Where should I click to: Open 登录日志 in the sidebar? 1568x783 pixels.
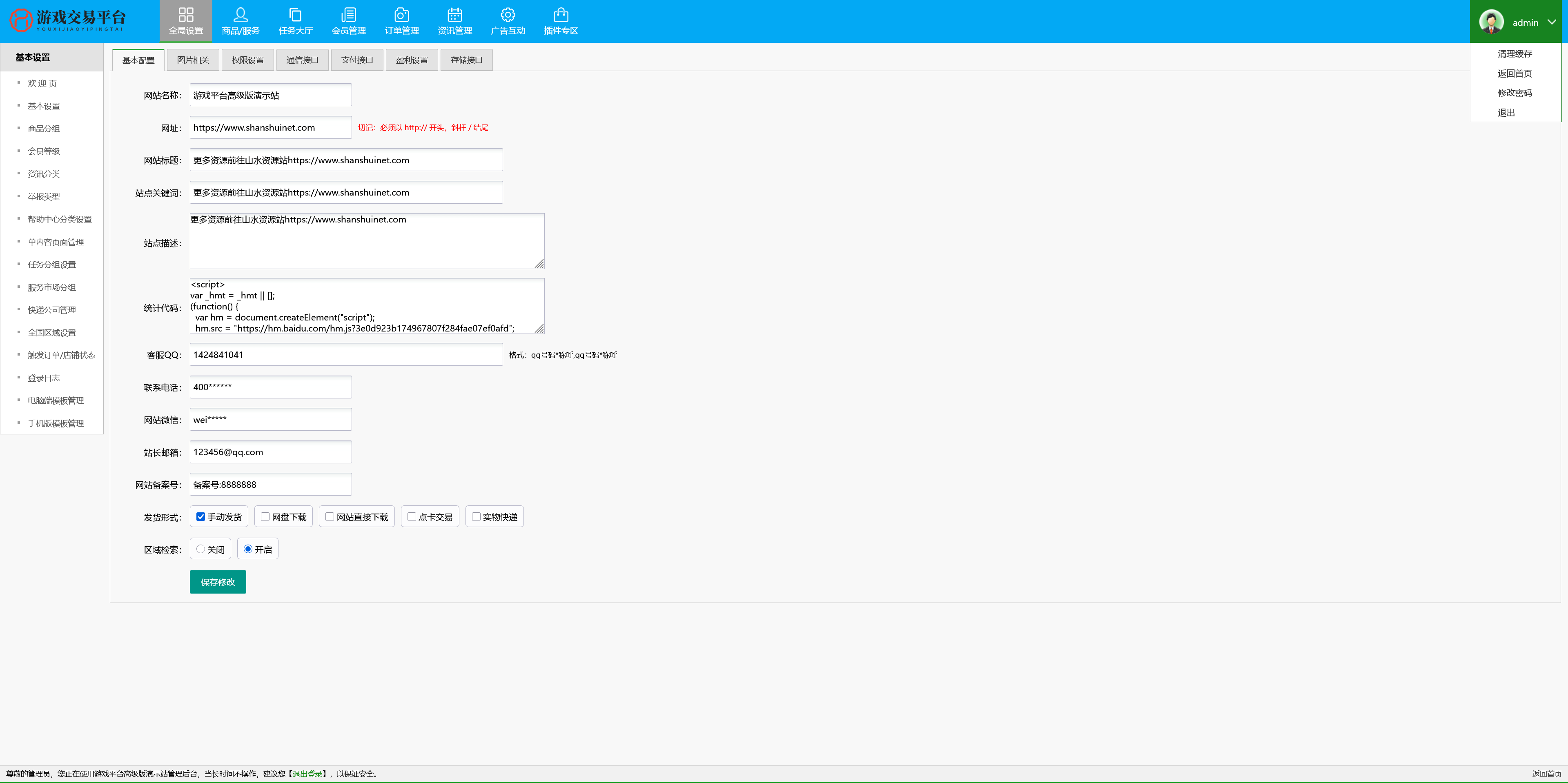pyautogui.click(x=44, y=378)
